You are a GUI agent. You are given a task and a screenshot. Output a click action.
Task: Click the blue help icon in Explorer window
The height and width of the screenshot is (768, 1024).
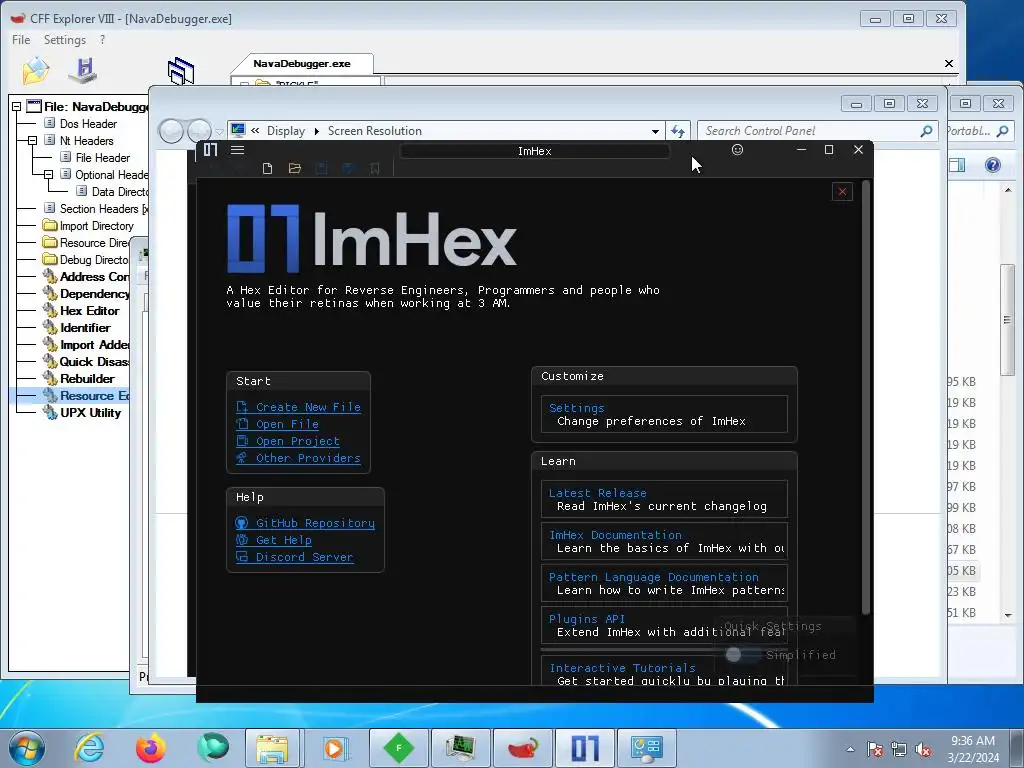(x=993, y=165)
